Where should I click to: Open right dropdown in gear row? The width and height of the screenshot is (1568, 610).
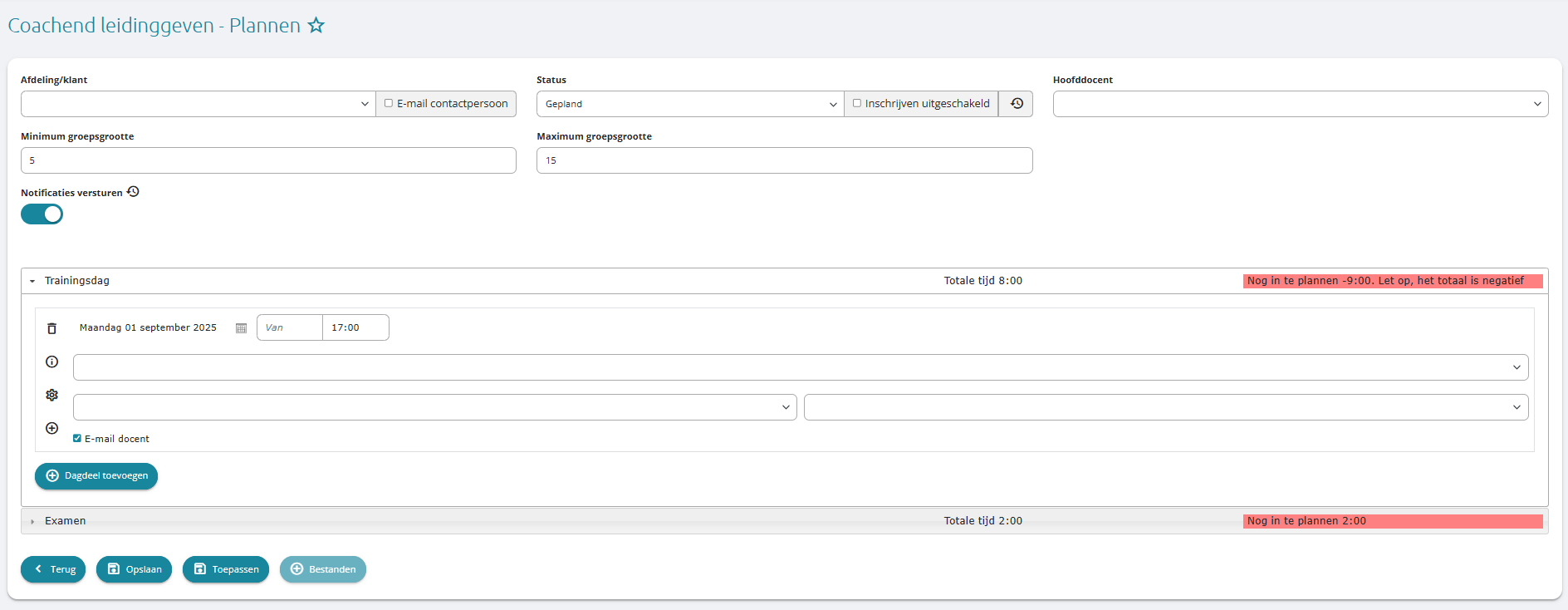1166,407
